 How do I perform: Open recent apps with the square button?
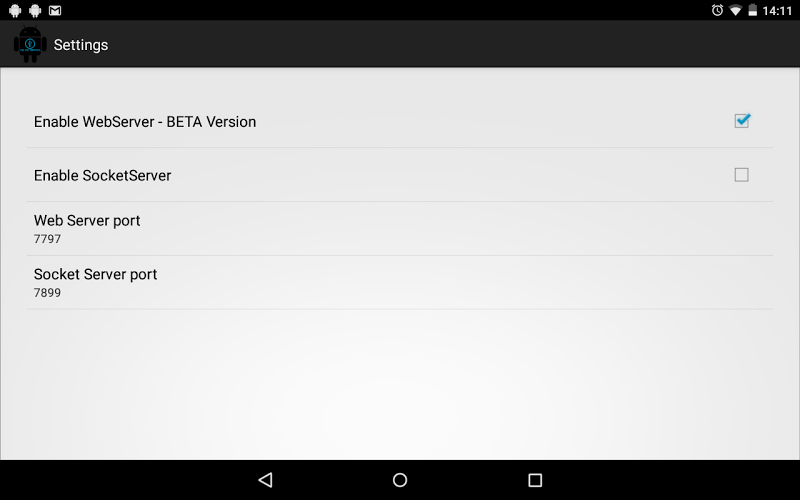click(x=535, y=480)
